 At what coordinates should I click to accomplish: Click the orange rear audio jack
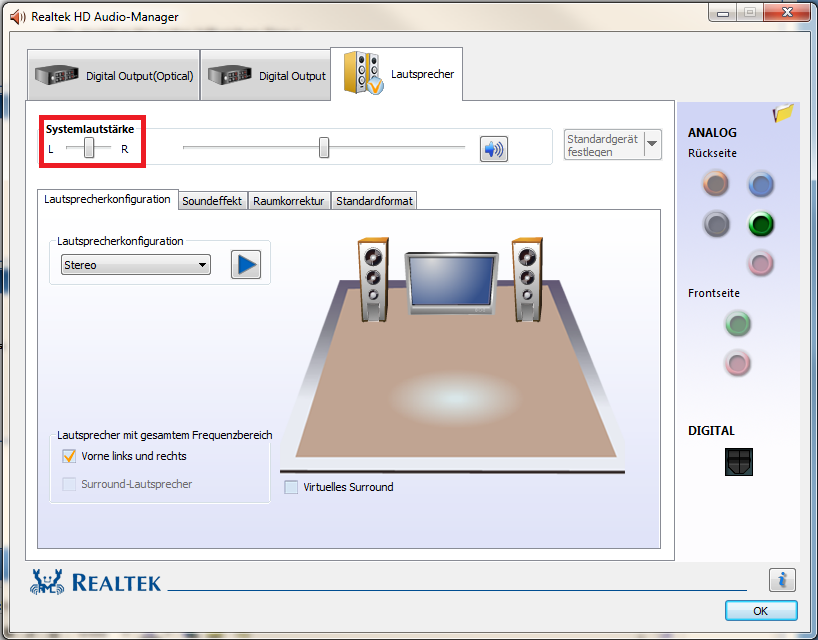coord(715,184)
